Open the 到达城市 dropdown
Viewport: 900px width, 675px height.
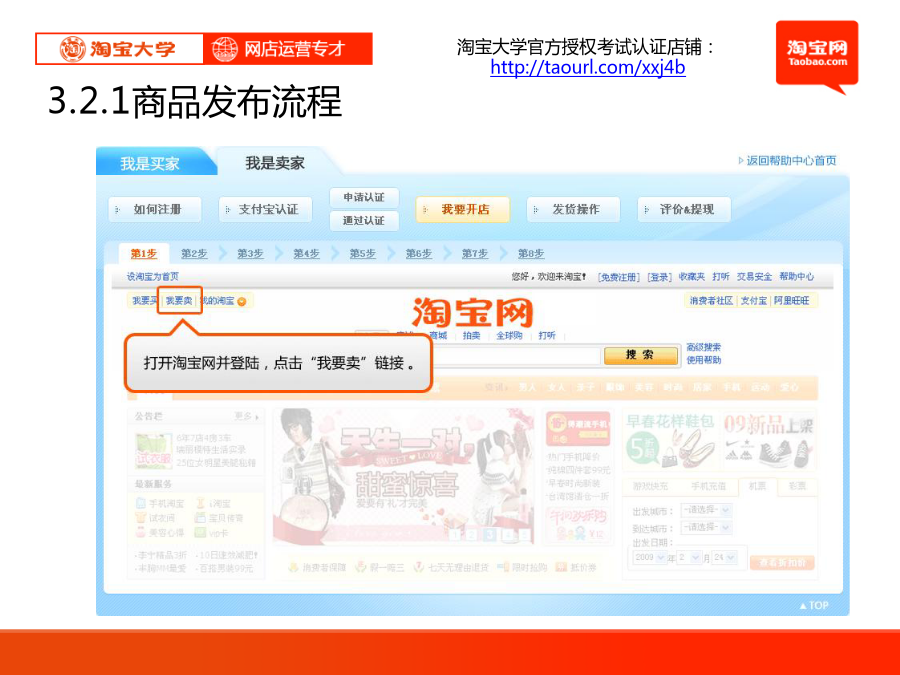[x=706, y=527]
